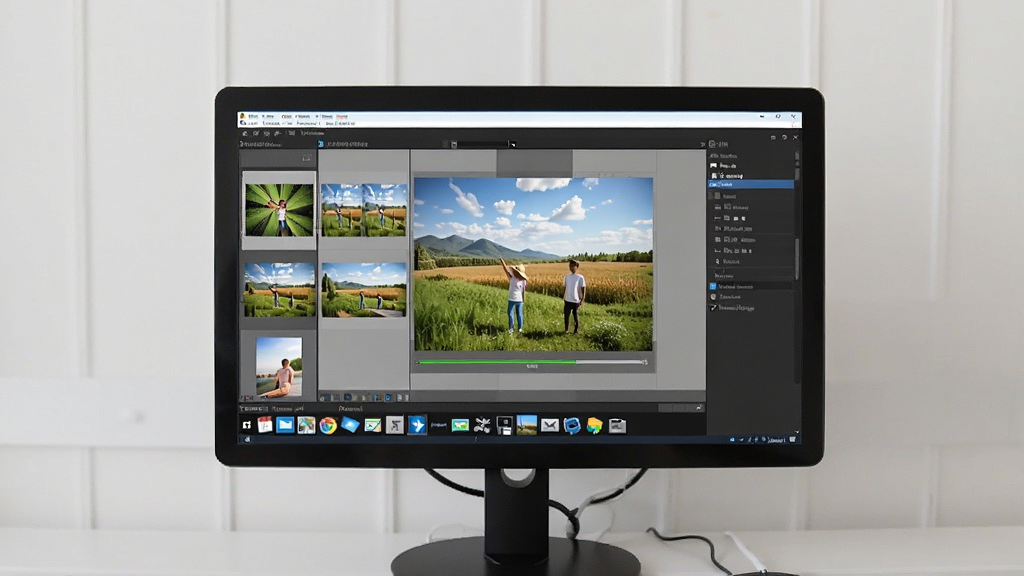Open the floppy disk taskbar icon
The height and width of the screenshot is (576, 1024).
(x=504, y=426)
